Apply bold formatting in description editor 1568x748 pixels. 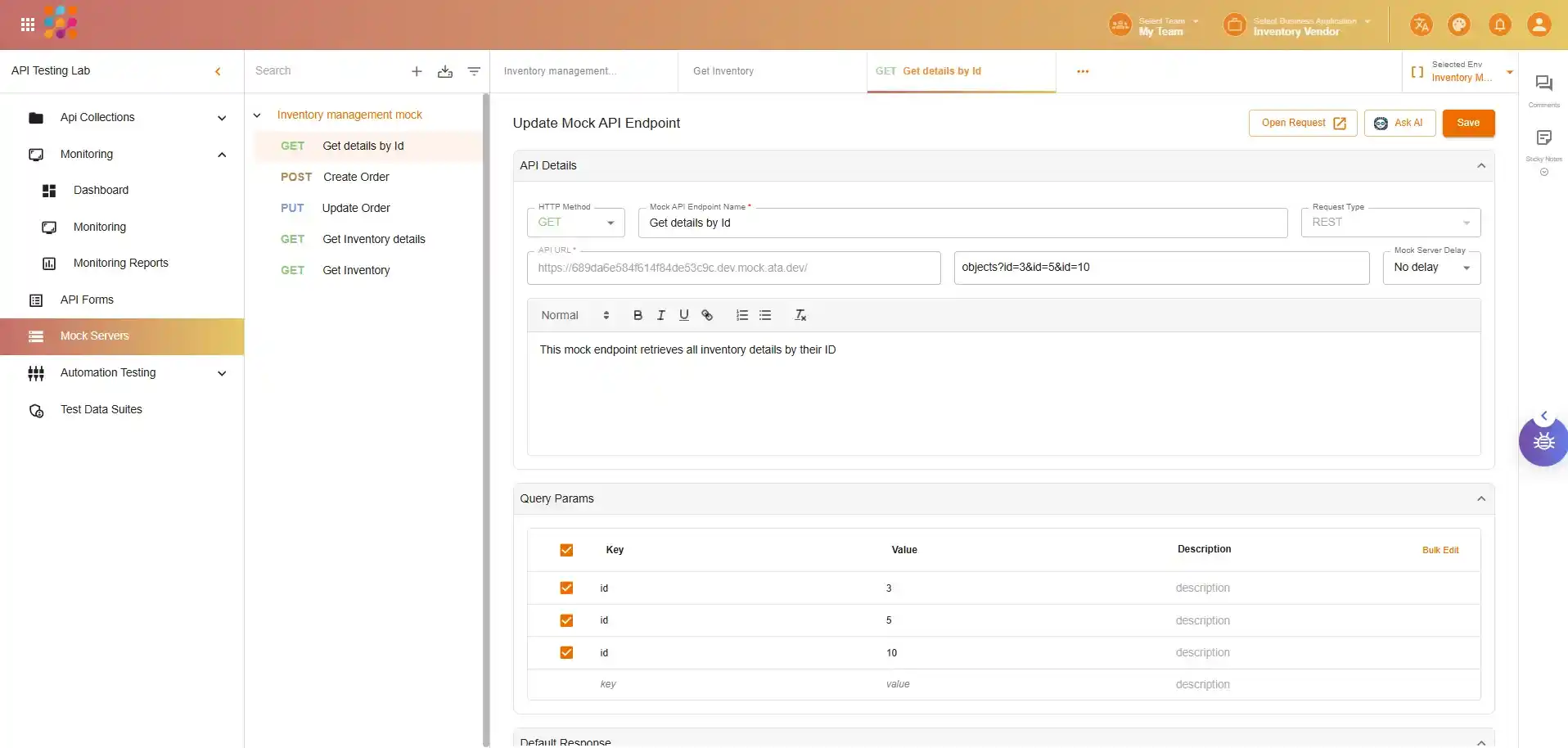[x=638, y=315]
